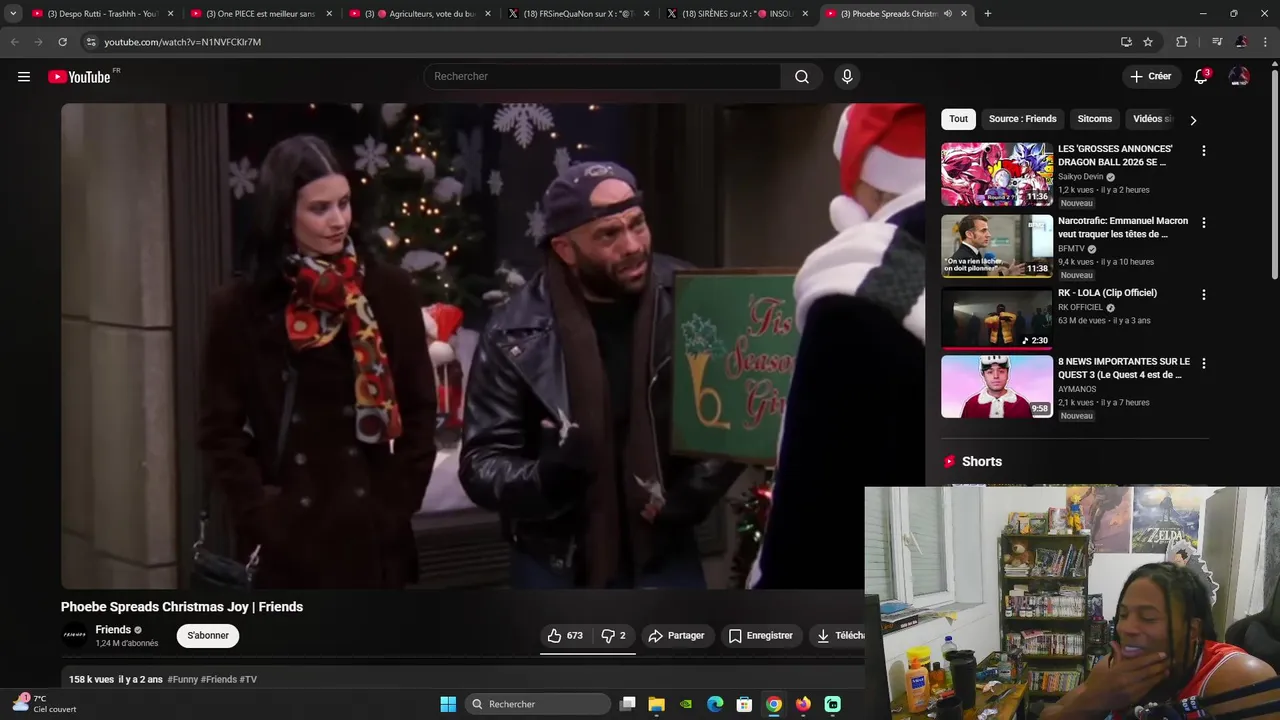View site information icon in address bar
Viewport: 1280px width, 720px height.
pyautogui.click(x=91, y=42)
